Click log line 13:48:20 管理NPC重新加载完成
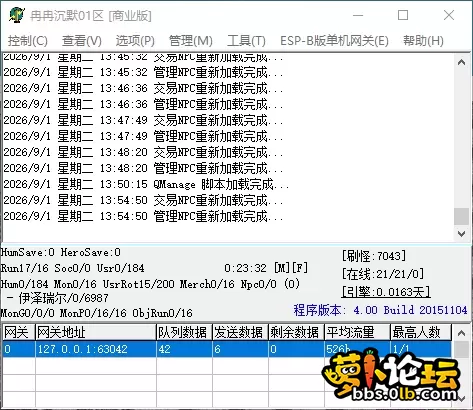Screen dimensions: 473x410 [143, 168]
